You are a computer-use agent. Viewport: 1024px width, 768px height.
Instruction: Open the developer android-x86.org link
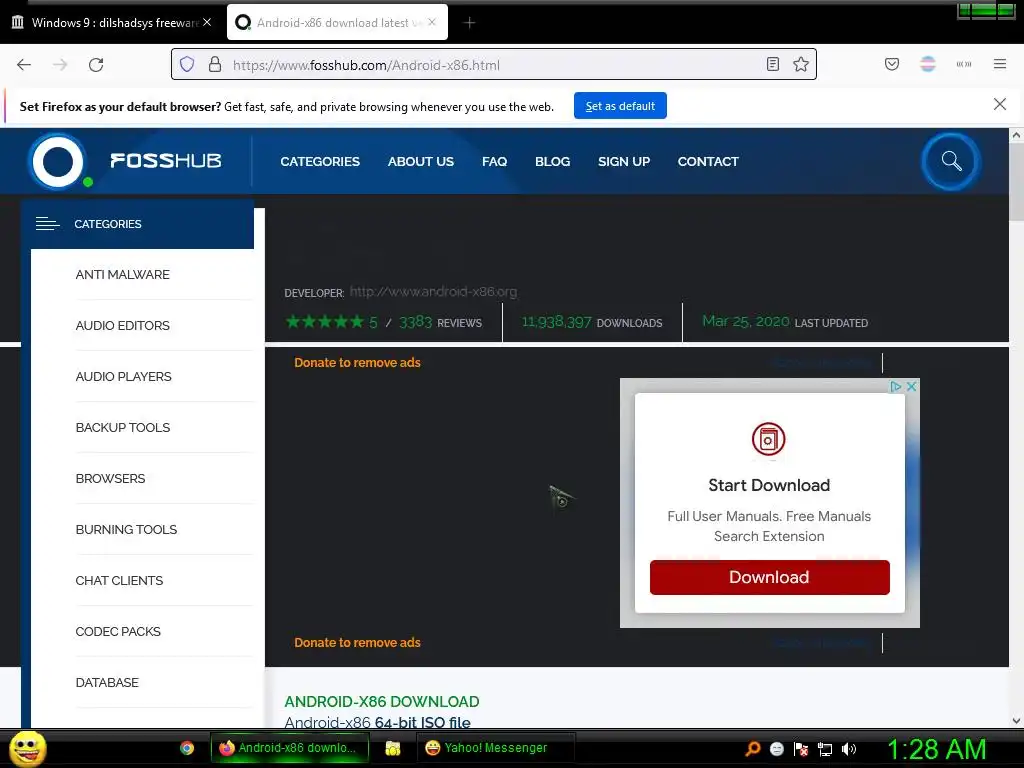pyautogui.click(x=433, y=291)
